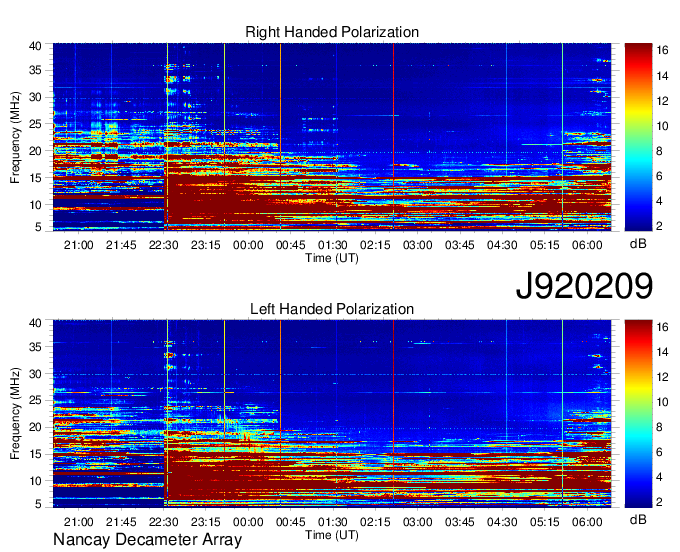Click the 00:00 time tick under the Right Handed plot
The height and width of the screenshot is (552, 680).
tap(248, 245)
